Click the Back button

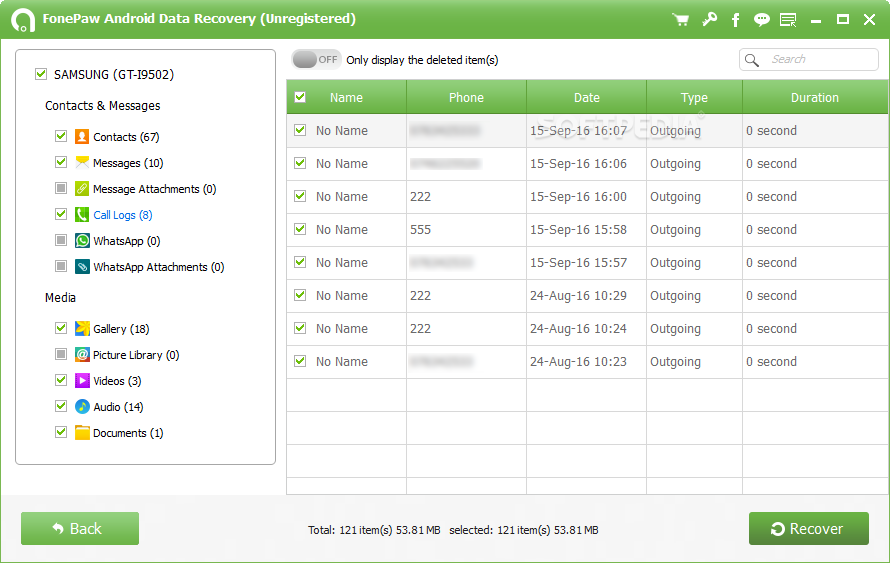[80, 528]
